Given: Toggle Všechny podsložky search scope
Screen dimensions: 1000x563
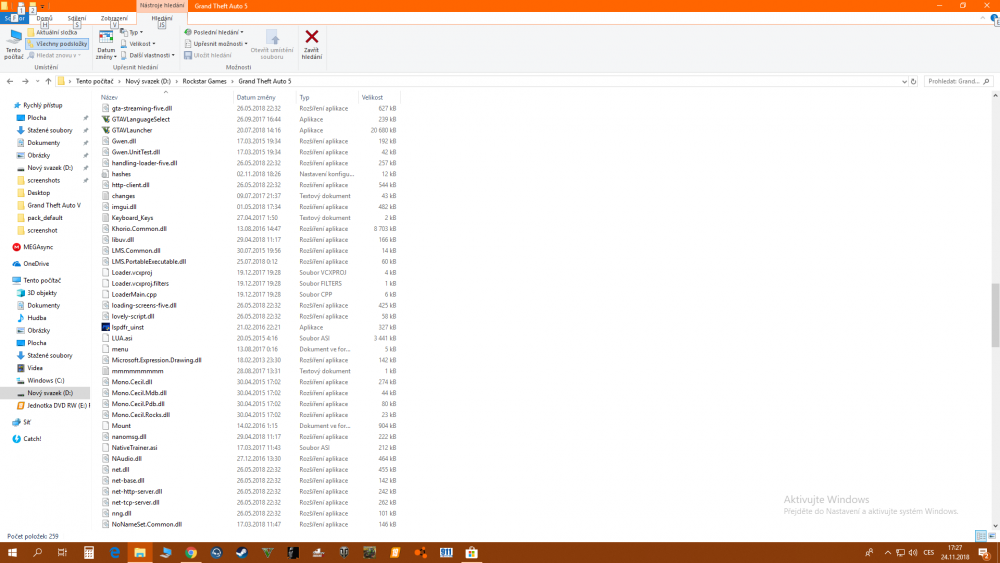Looking at the screenshot, I should [57, 44].
